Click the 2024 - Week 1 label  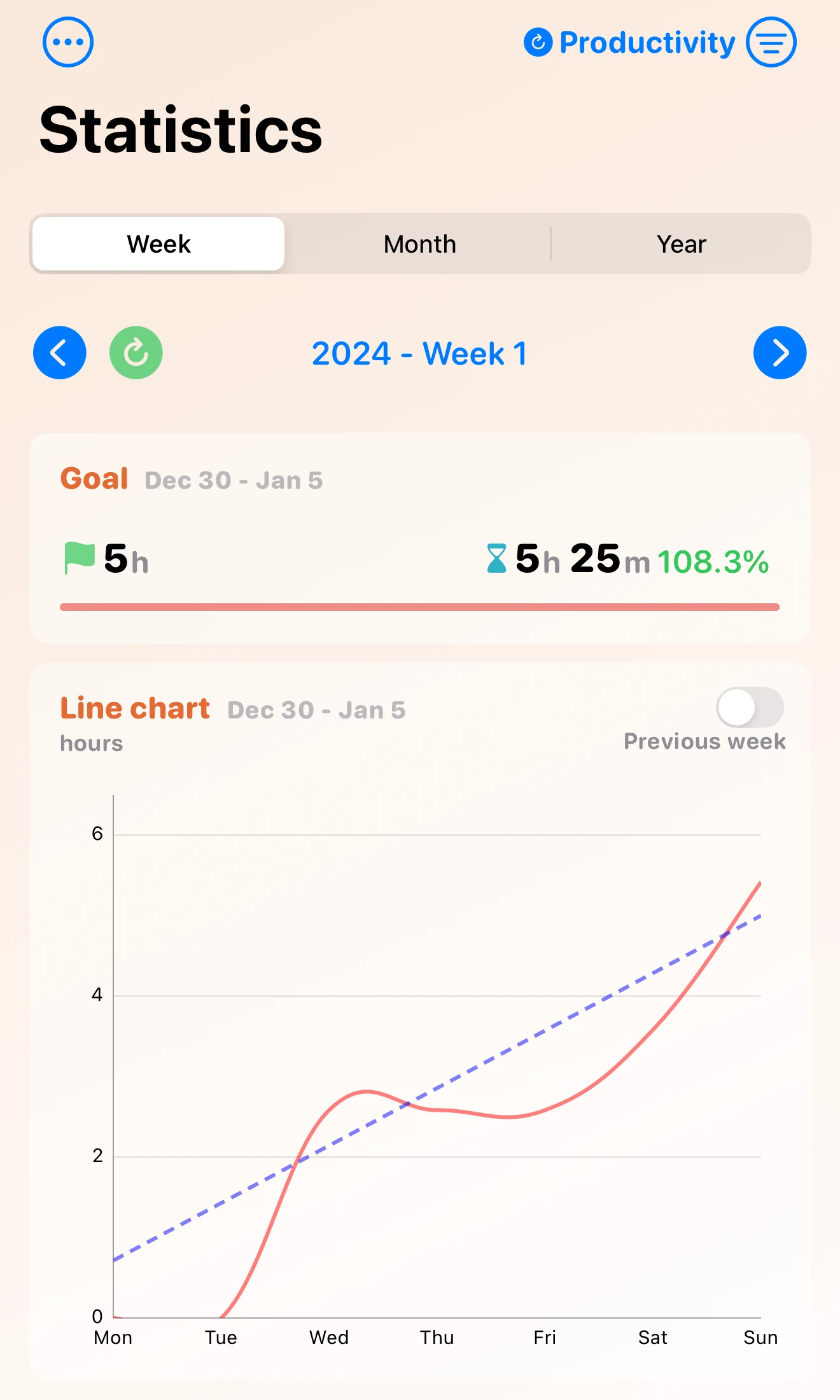click(x=420, y=353)
